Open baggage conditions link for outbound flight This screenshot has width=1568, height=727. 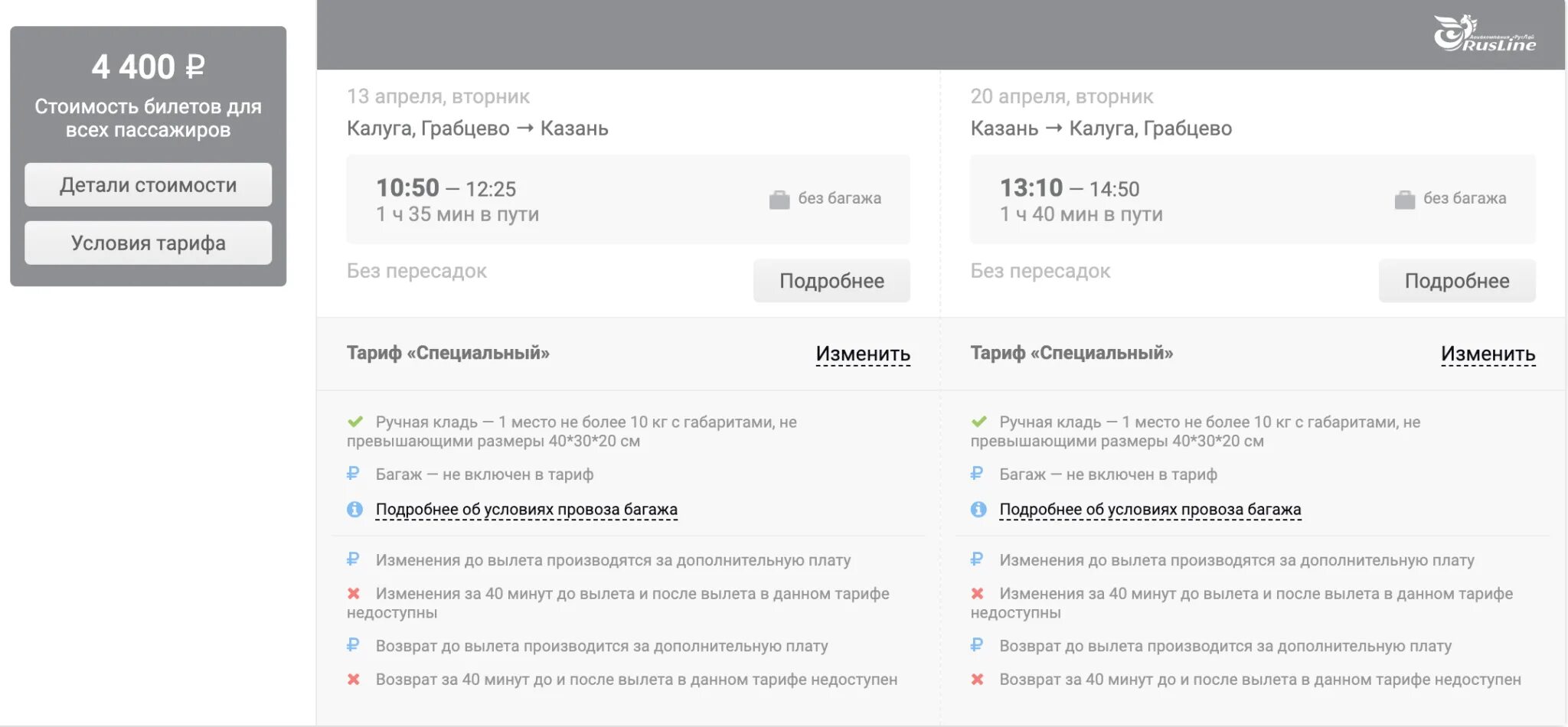(x=526, y=510)
